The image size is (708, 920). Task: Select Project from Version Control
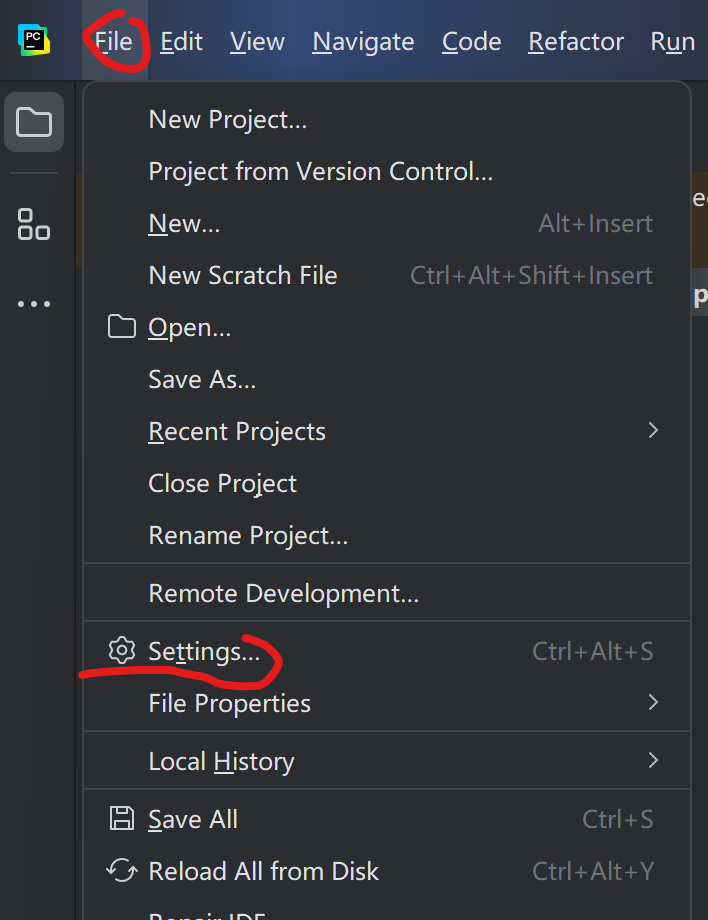coord(320,172)
